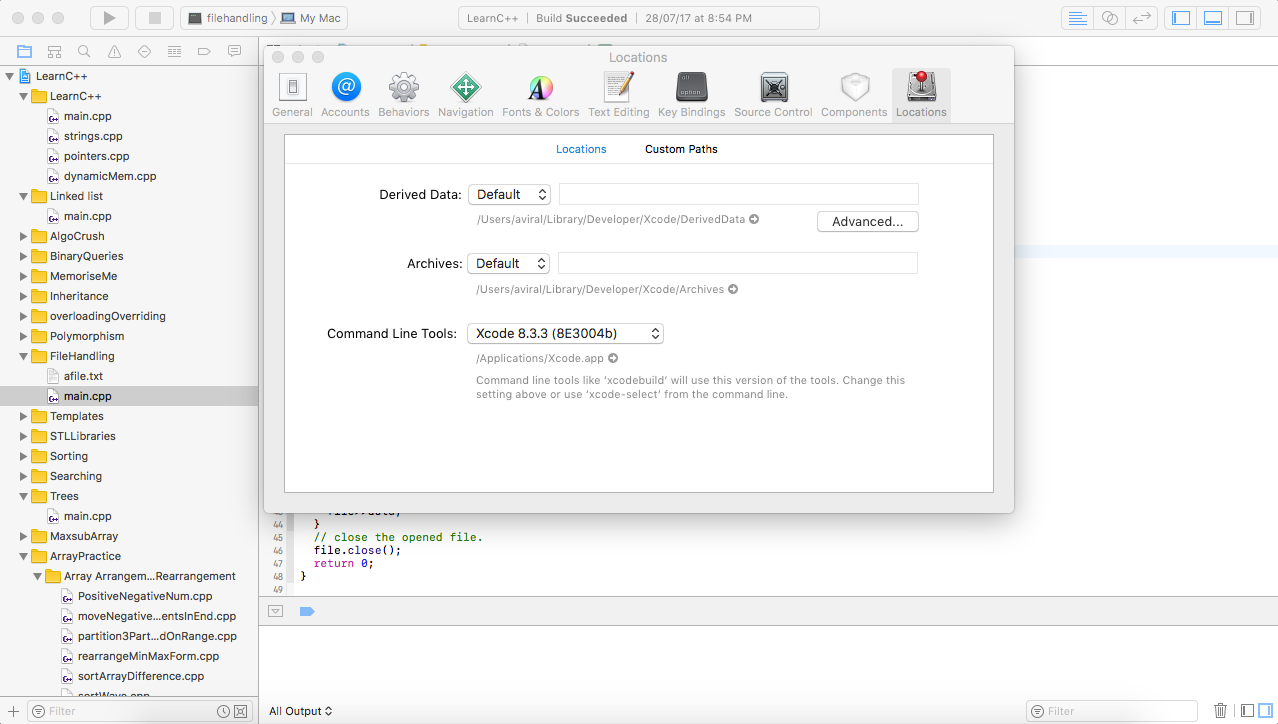Open Components preferences pane
The image size is (1278, 724).
(x=854, y=95)
